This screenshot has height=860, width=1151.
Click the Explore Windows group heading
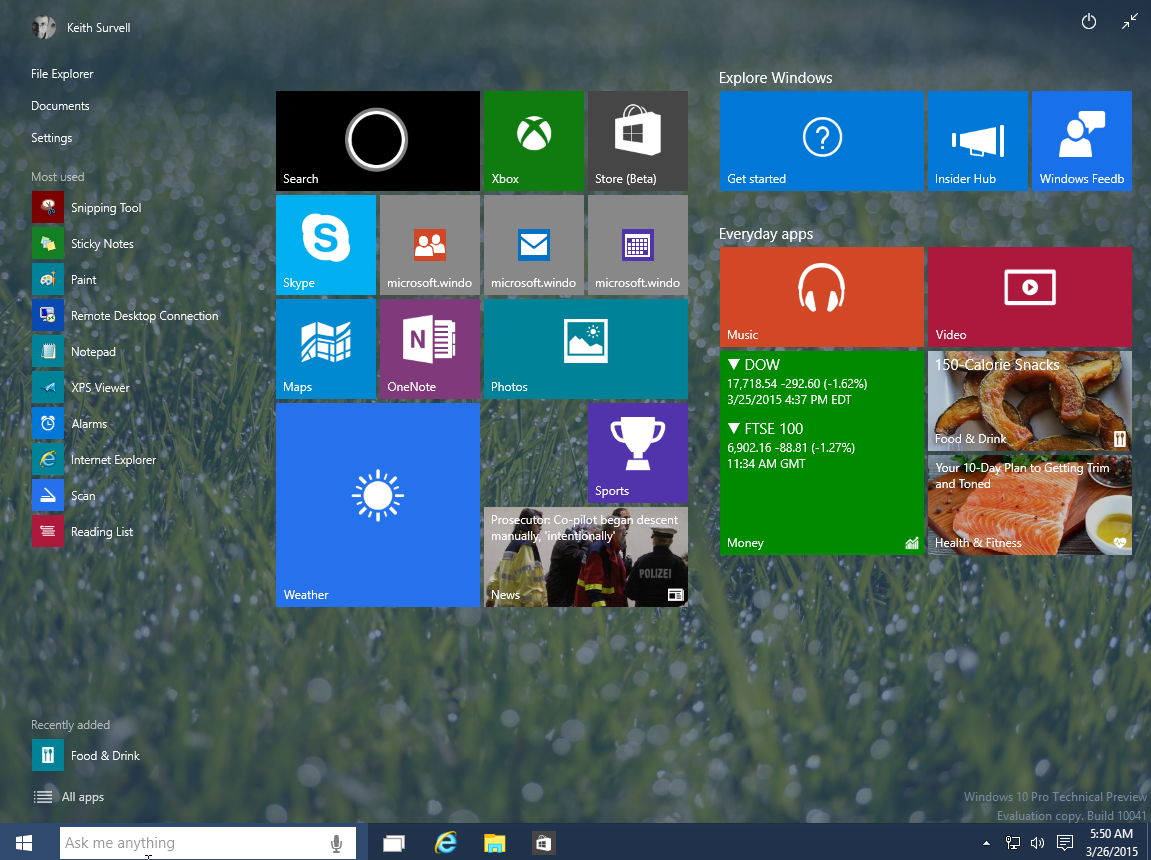775,78
